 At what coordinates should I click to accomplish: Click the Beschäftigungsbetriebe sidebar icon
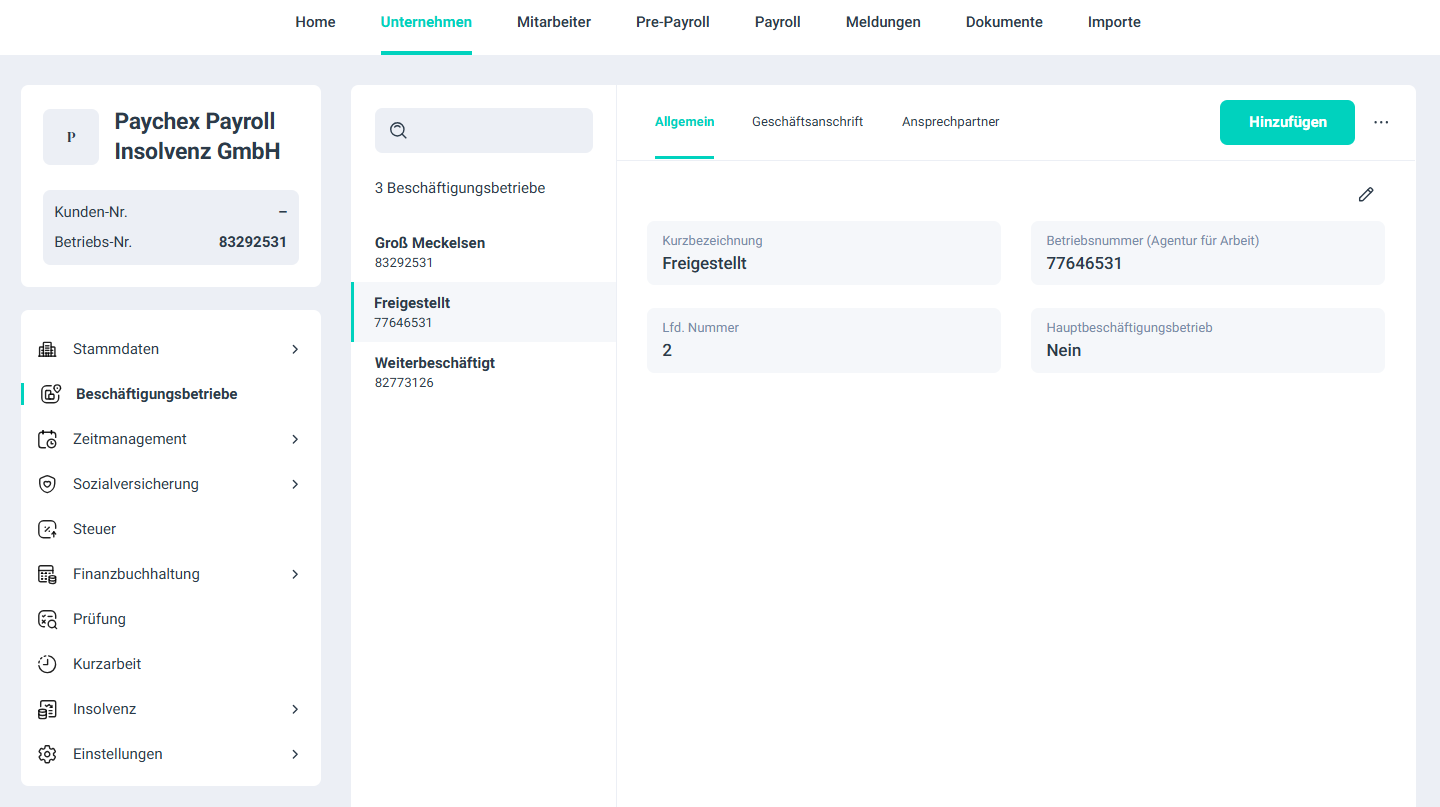(51, 394)
